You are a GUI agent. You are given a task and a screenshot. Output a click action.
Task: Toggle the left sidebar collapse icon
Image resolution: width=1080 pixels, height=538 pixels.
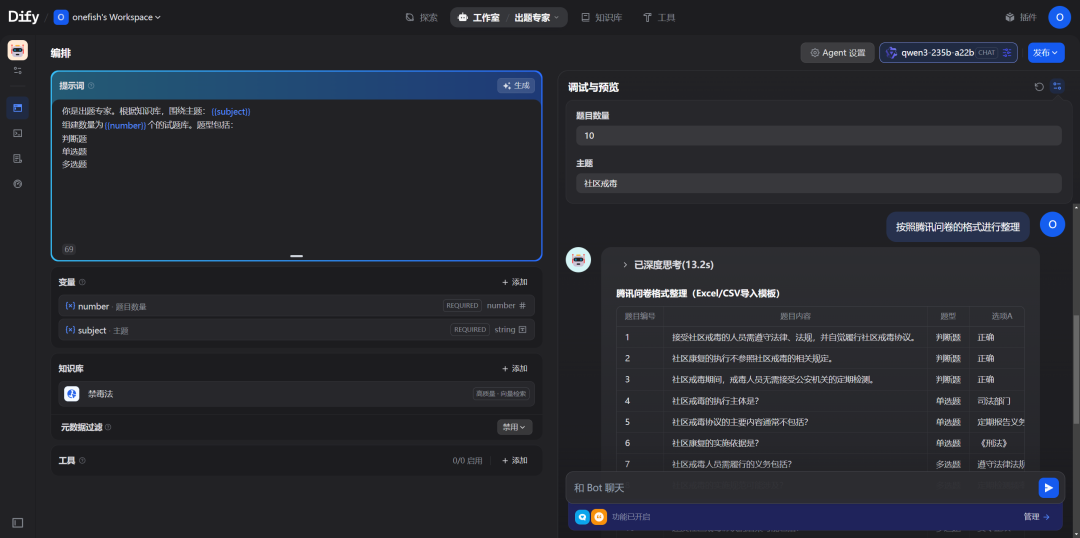coord(17,522)
